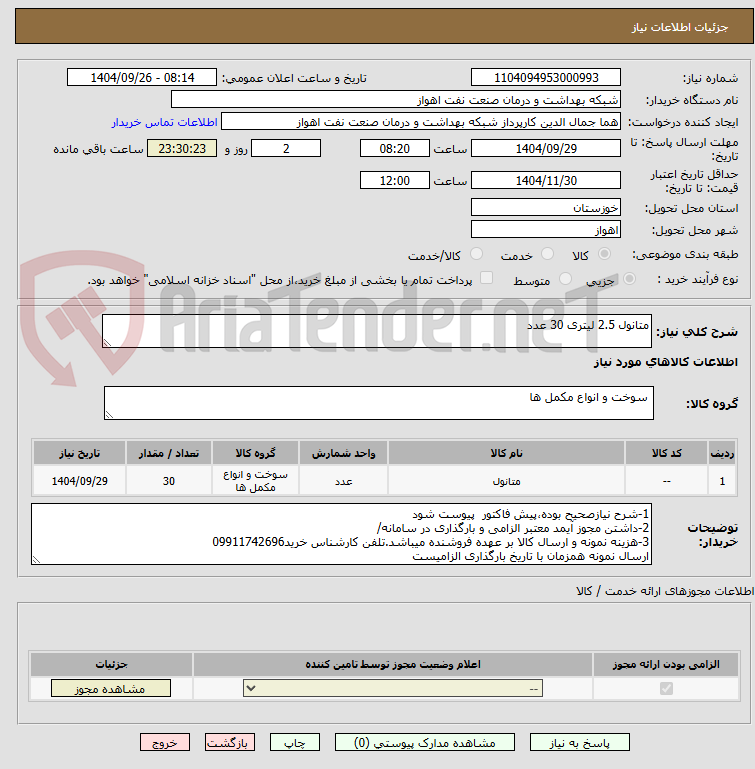Click the کد کالا column header

coord(666,453)
